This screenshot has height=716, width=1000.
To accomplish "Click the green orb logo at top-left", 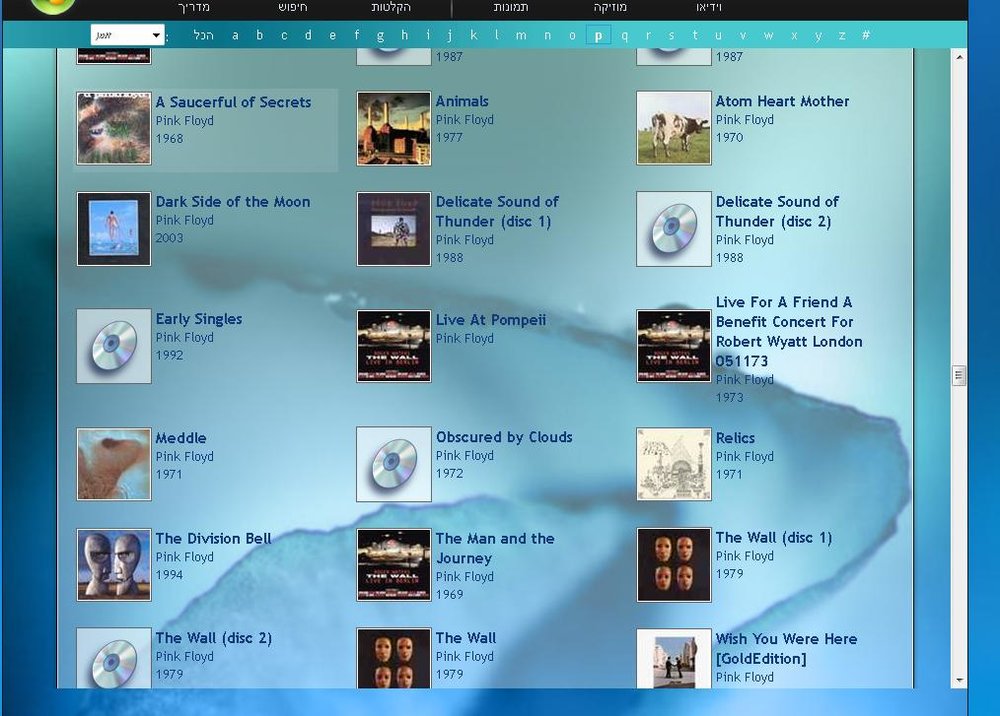I will [53, 5].
